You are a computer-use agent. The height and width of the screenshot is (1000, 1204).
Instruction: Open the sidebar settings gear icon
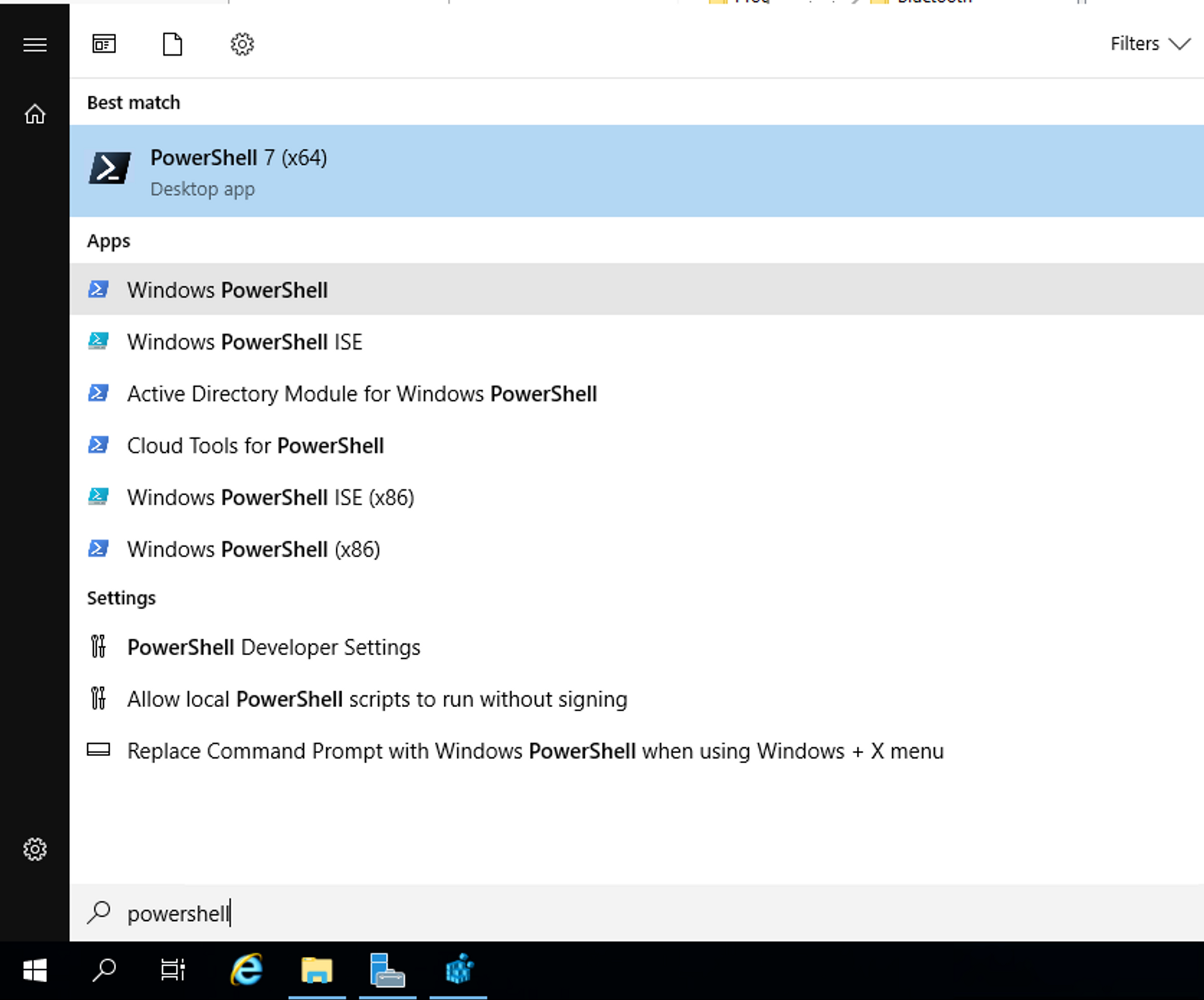[x=34, y=849]
